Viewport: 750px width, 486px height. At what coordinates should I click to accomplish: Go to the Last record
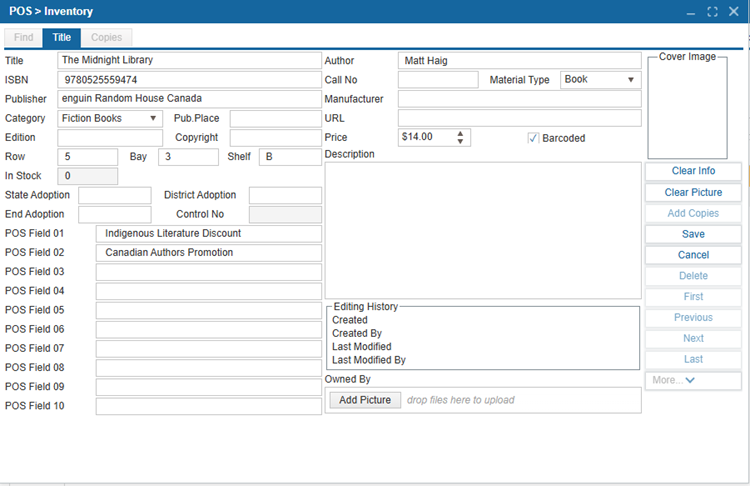click(x=693, y=359)
